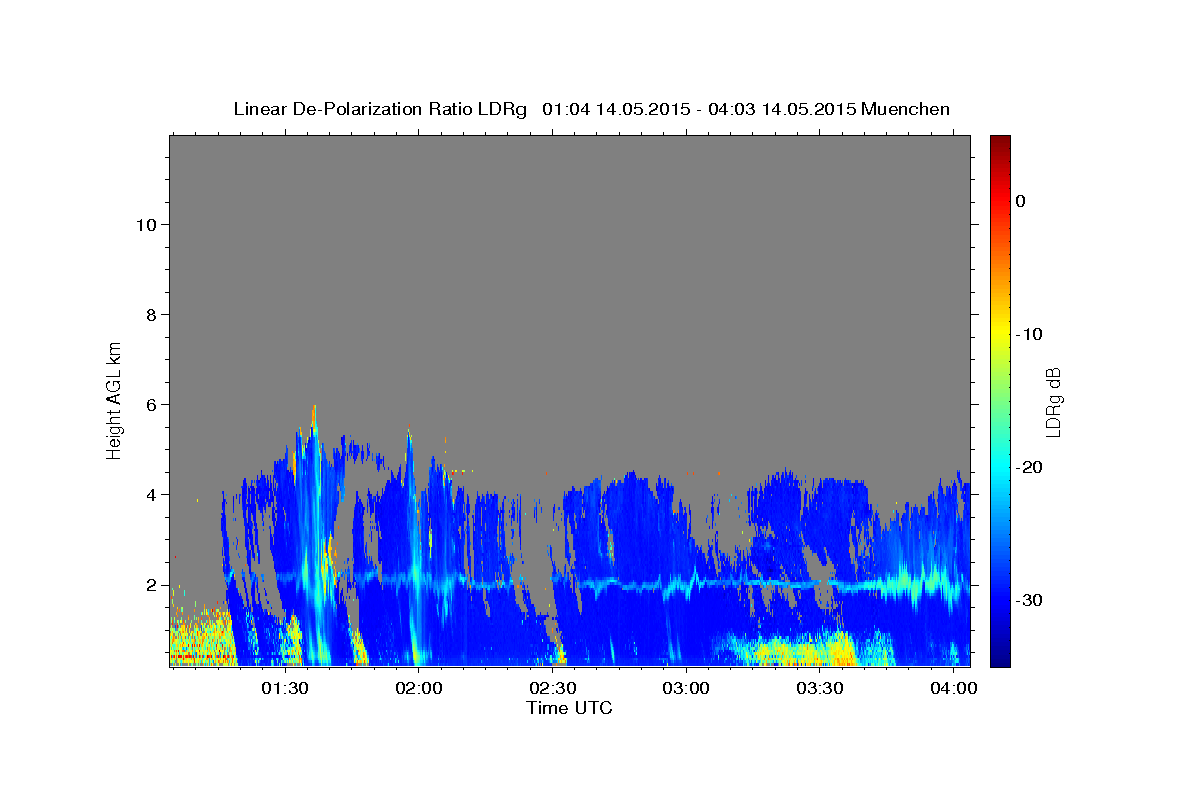1200x800 pixels.
Task: Click the colorbar value -10
Action: [x=1030, y=334]
